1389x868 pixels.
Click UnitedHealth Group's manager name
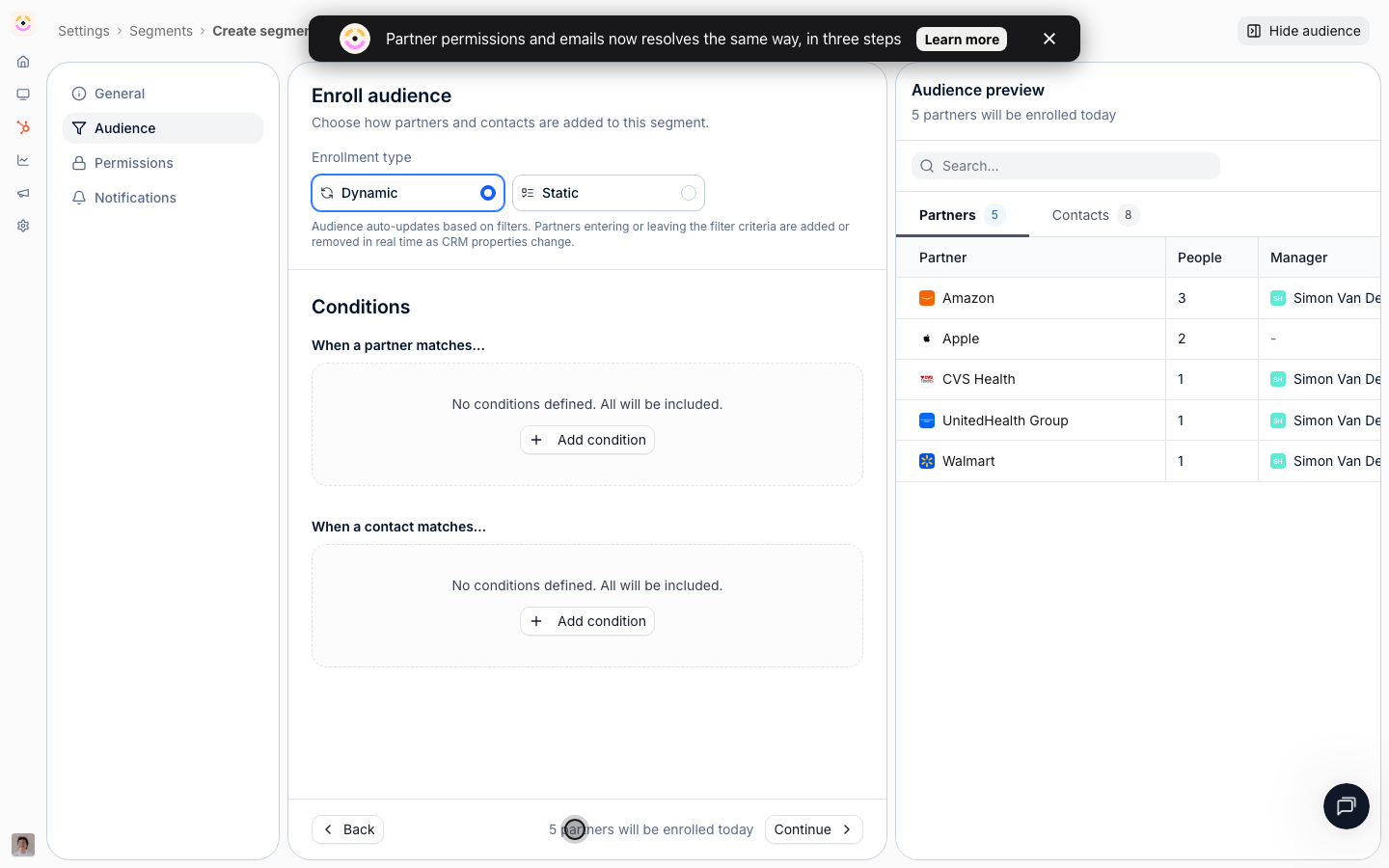point(1337,420)
